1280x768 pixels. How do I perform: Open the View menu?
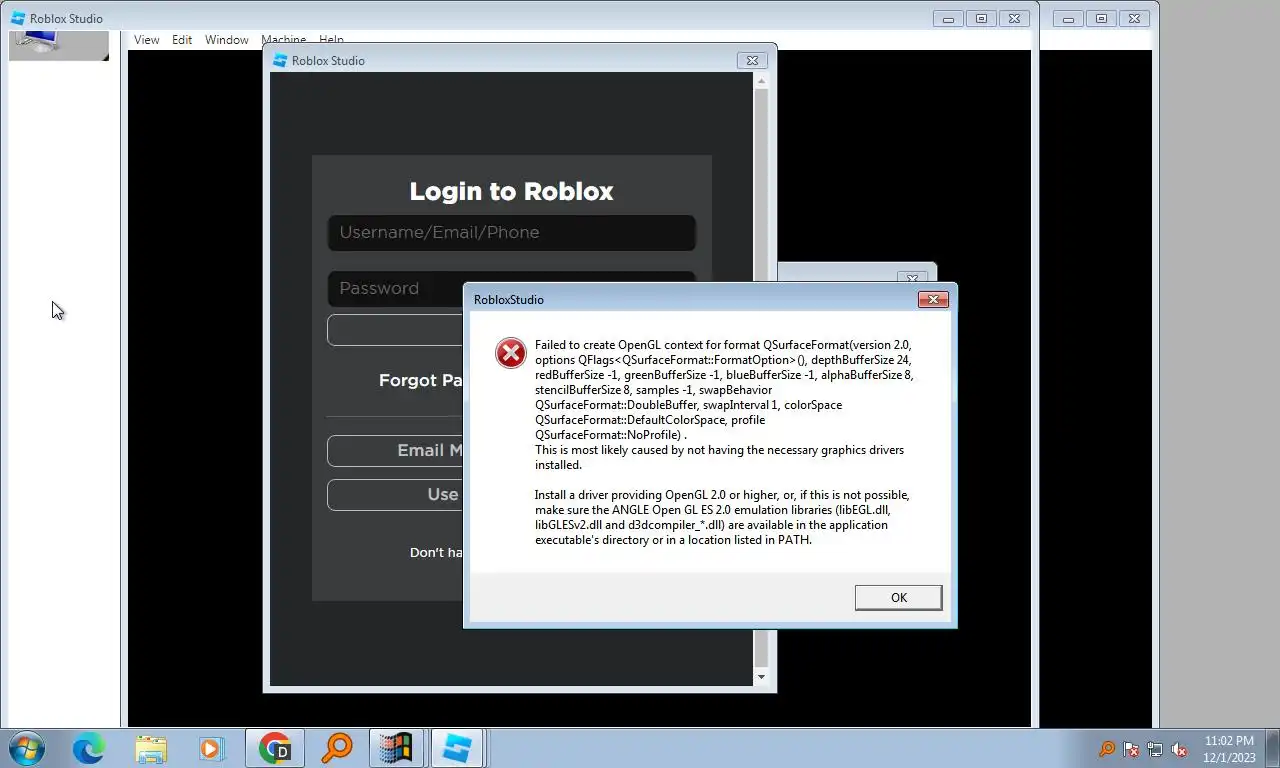[147, 40]
